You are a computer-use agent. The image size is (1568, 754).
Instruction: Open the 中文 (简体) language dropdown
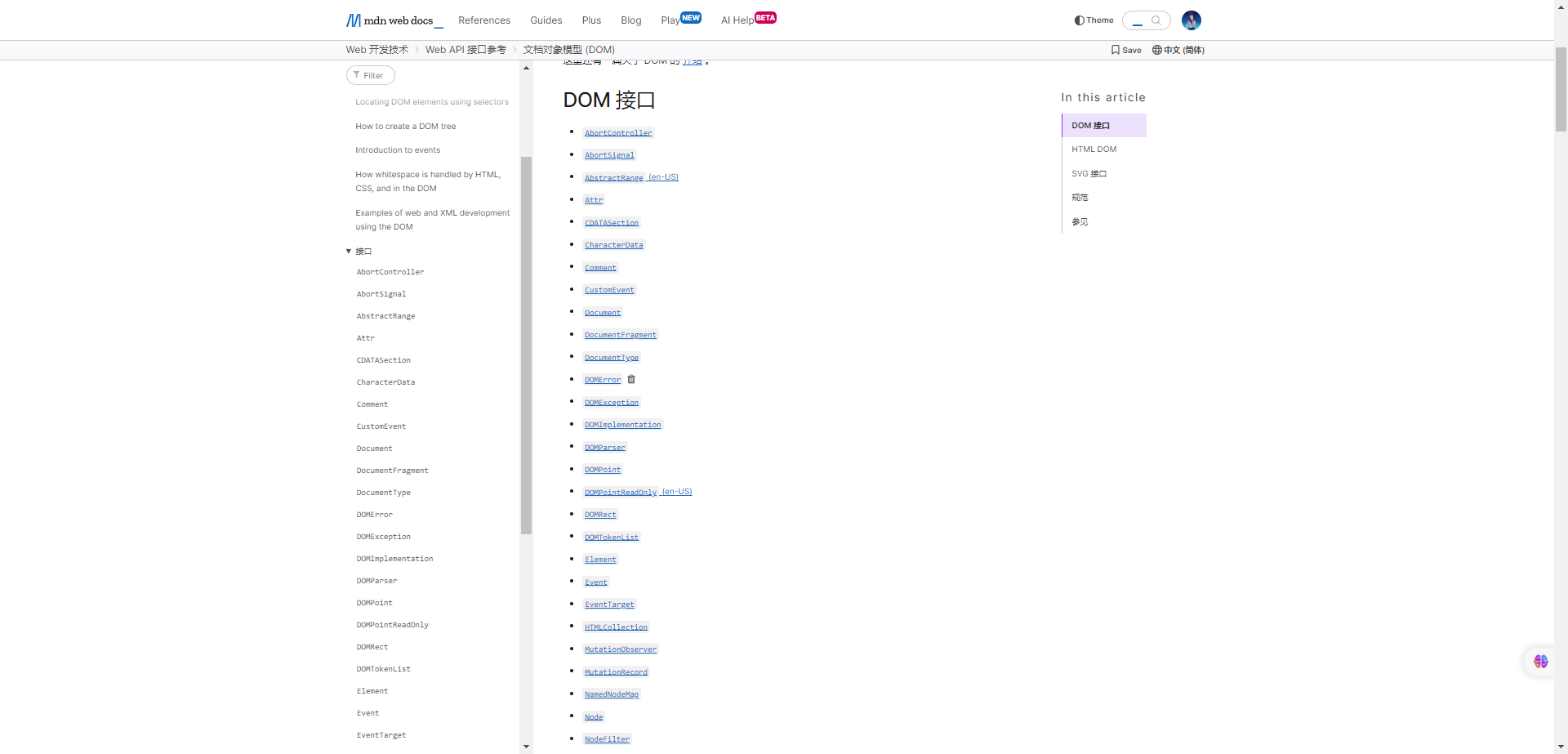(1183, 50)
